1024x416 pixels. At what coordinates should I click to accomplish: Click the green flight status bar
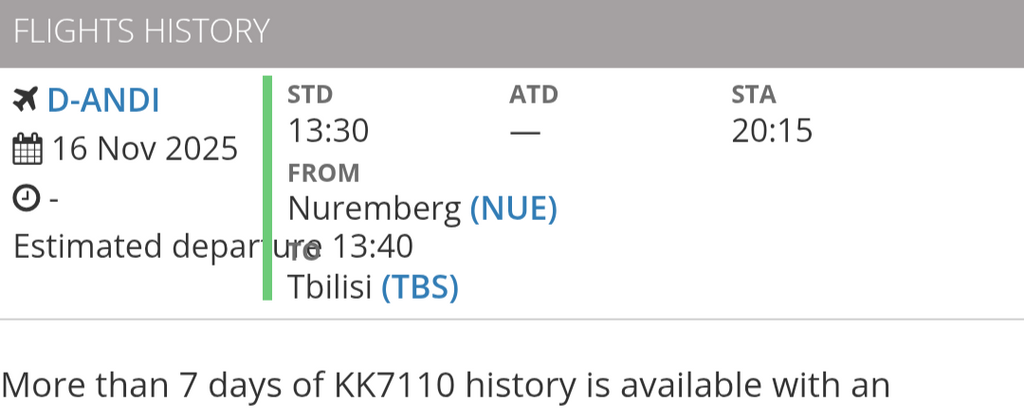(x=267, y=187)
